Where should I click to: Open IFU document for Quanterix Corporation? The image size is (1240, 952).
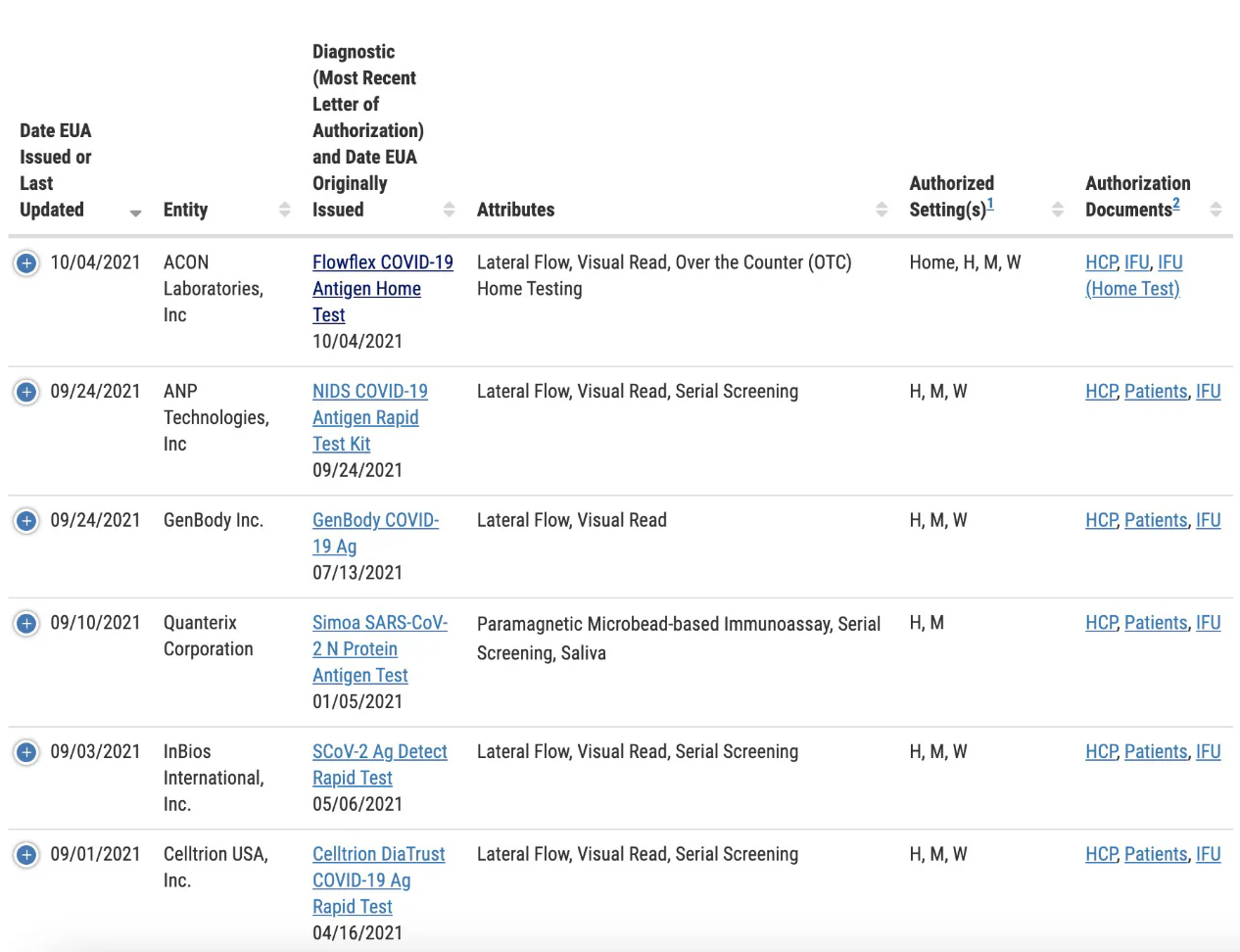tap(1209, 623)
